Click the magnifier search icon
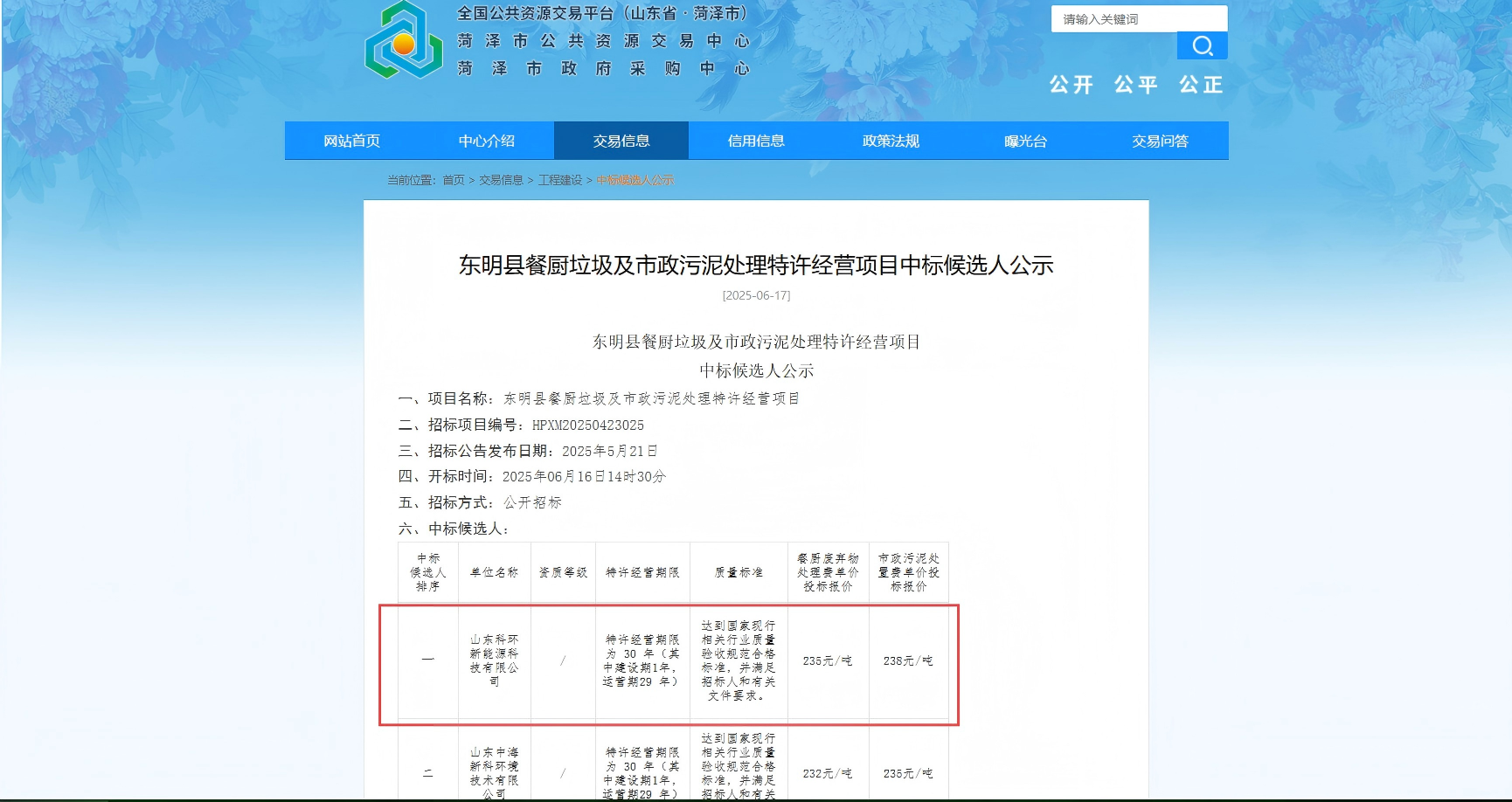The image size is (1512, 802). pos(1203,45)
